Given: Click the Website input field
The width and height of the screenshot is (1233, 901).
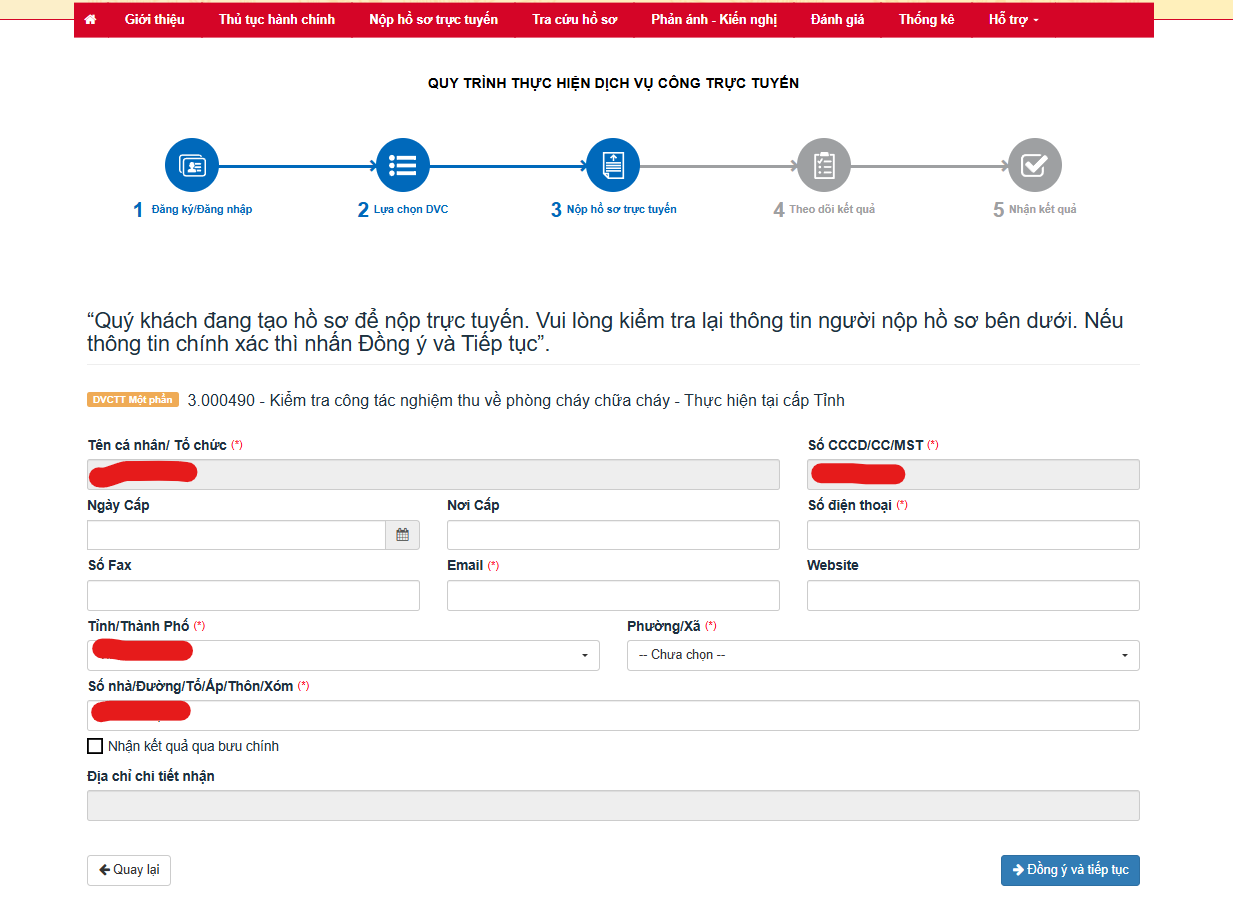Looking at the screenshot, I should coord(972,595).
